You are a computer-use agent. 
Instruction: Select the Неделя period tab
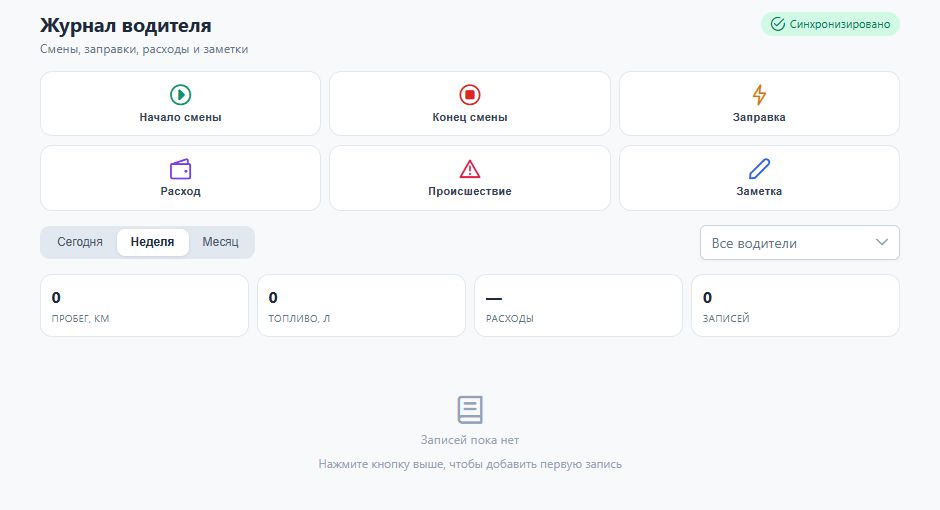pos(152,242)
